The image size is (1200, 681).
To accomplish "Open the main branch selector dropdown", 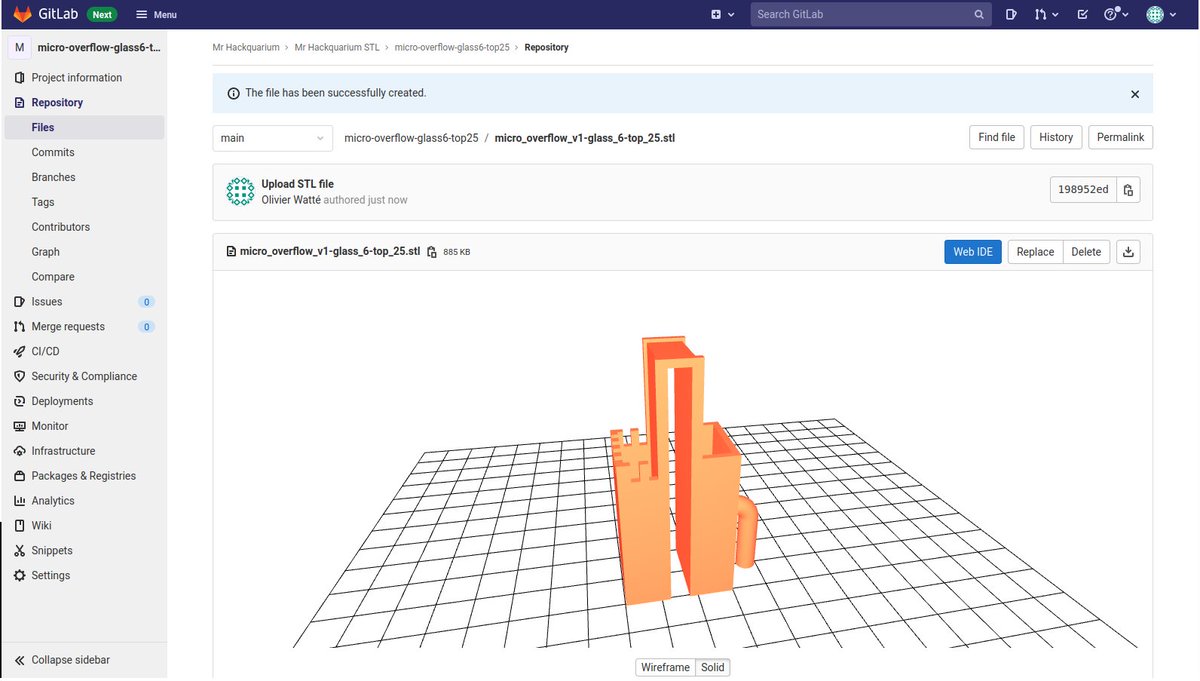I will (x=272, y=138).
